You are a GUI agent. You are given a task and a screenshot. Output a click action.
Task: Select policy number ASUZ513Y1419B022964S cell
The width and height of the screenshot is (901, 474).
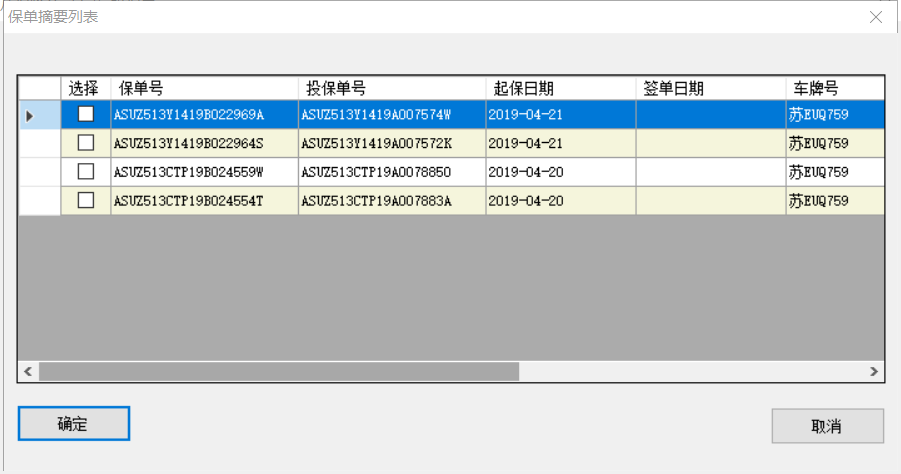pos(204,143)
